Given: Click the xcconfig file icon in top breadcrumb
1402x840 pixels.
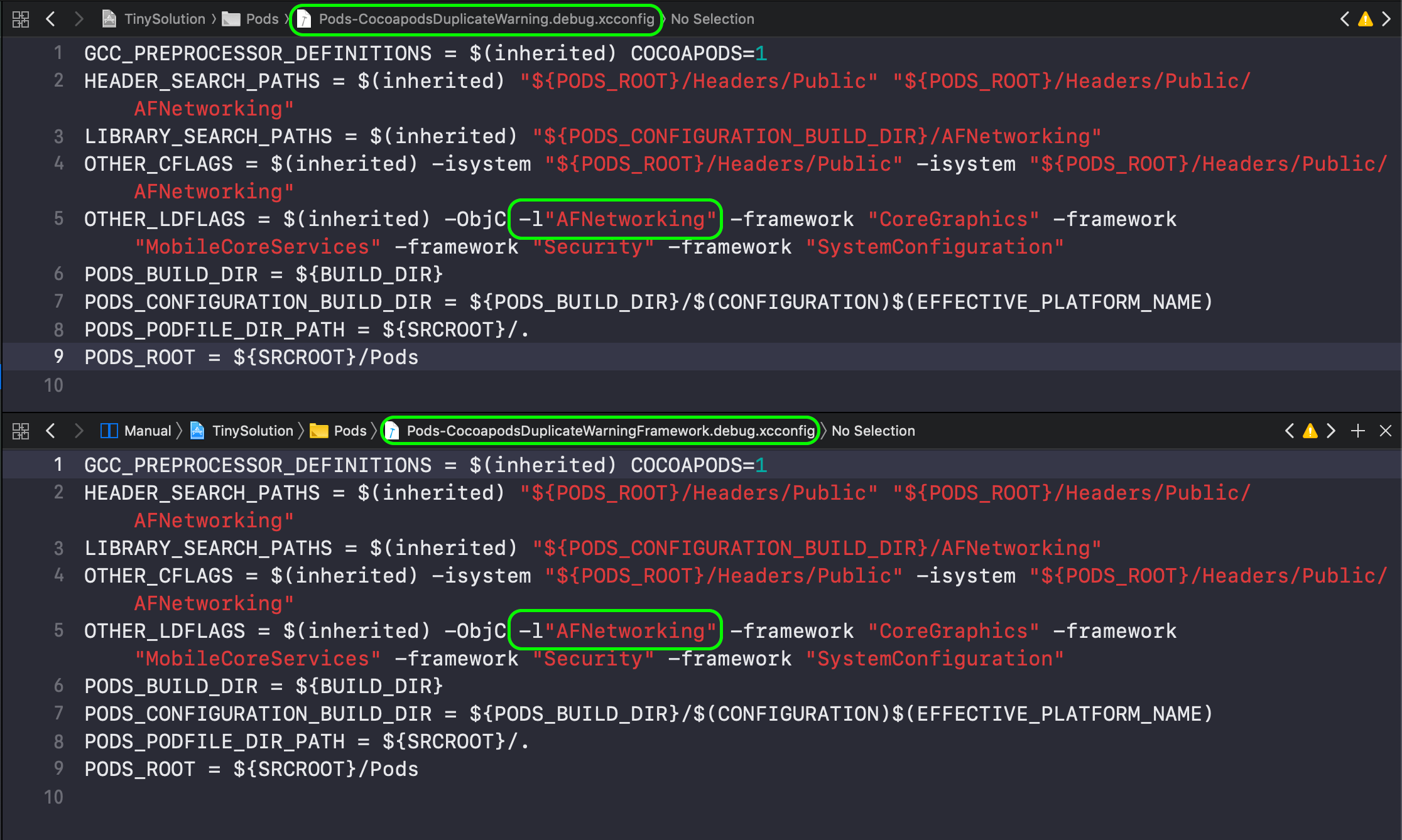Looking at the screenshot, I should click(304, 19).
